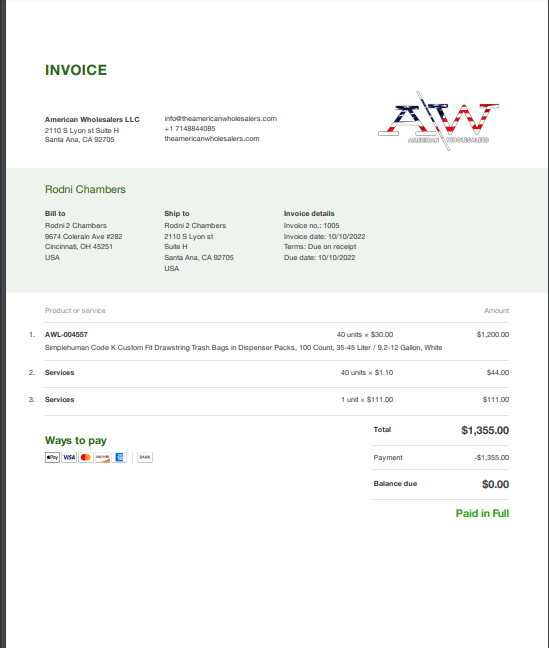This screenshot has height=648, width=549.
Task: Click the Apple Pay payment icon
Action: [x=53, y=457]
